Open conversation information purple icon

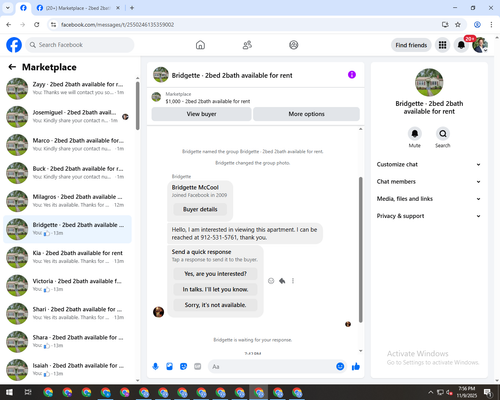click(x=352, y=75)
